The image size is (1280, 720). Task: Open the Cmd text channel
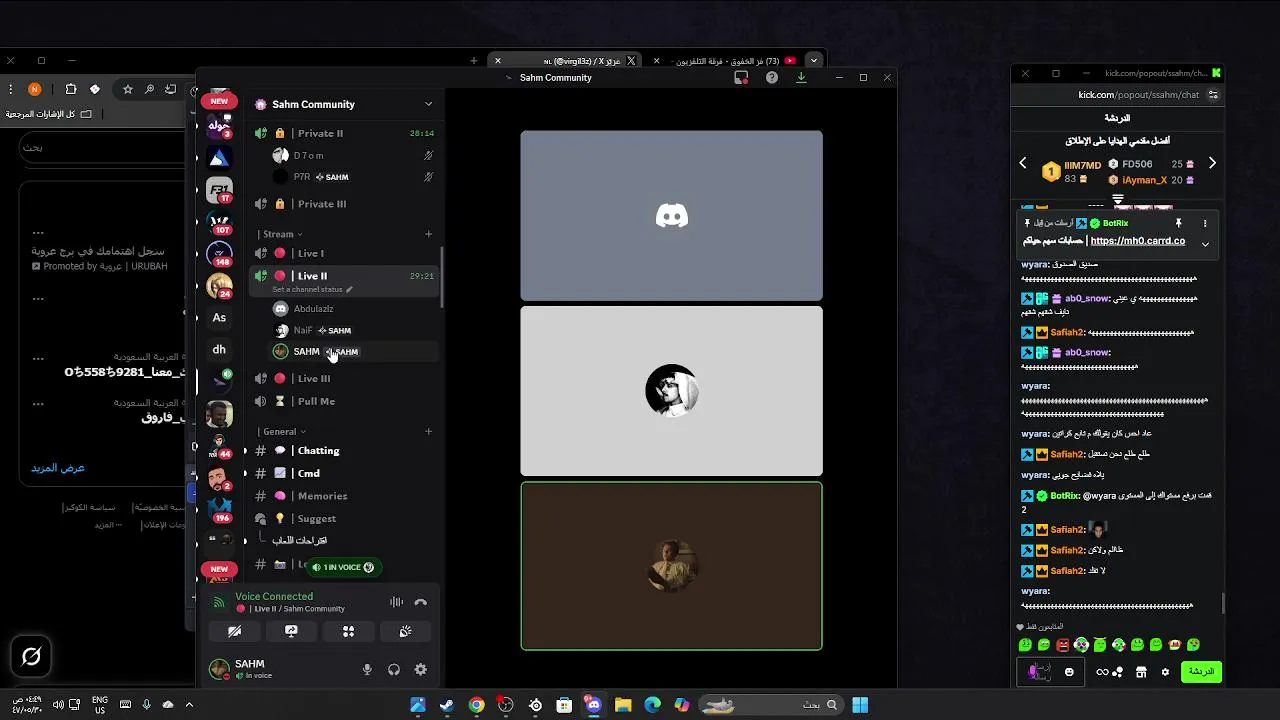(345, 473)
